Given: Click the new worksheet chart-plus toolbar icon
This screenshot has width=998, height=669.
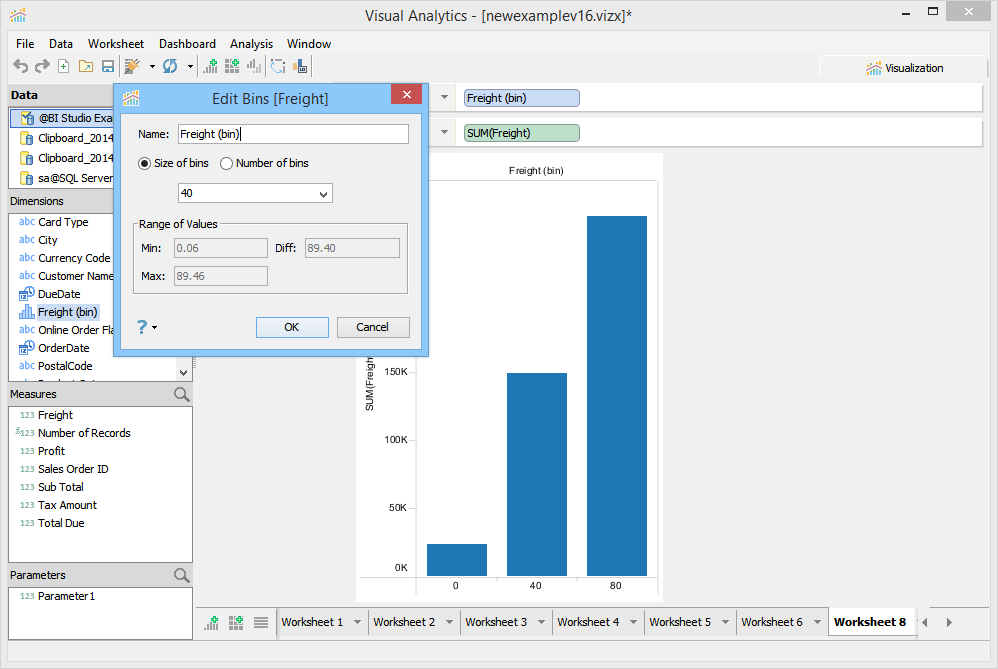Looking at the screenshot, I should (x=210, y=66).
